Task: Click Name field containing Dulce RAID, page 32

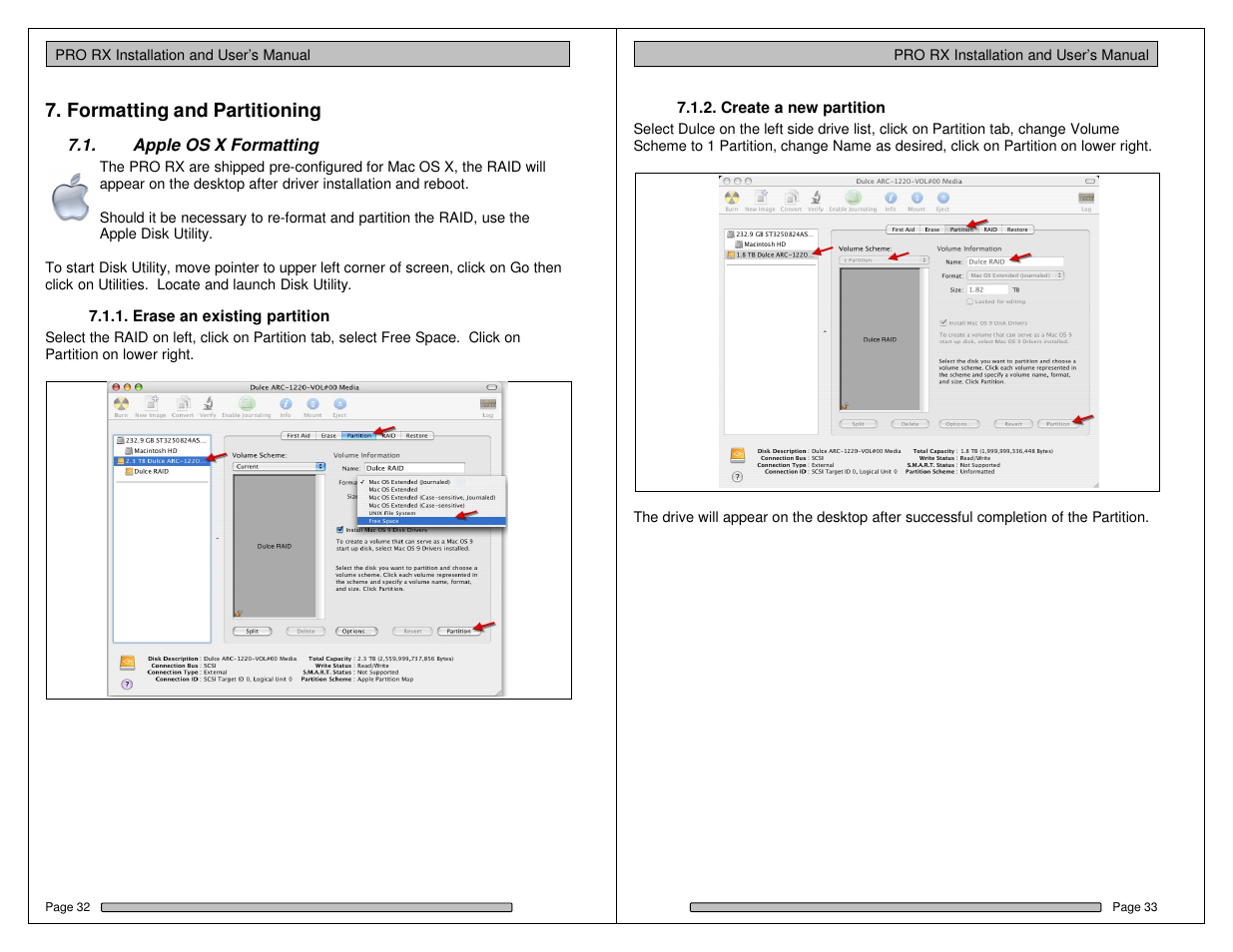Action: [x=414, y=467]
